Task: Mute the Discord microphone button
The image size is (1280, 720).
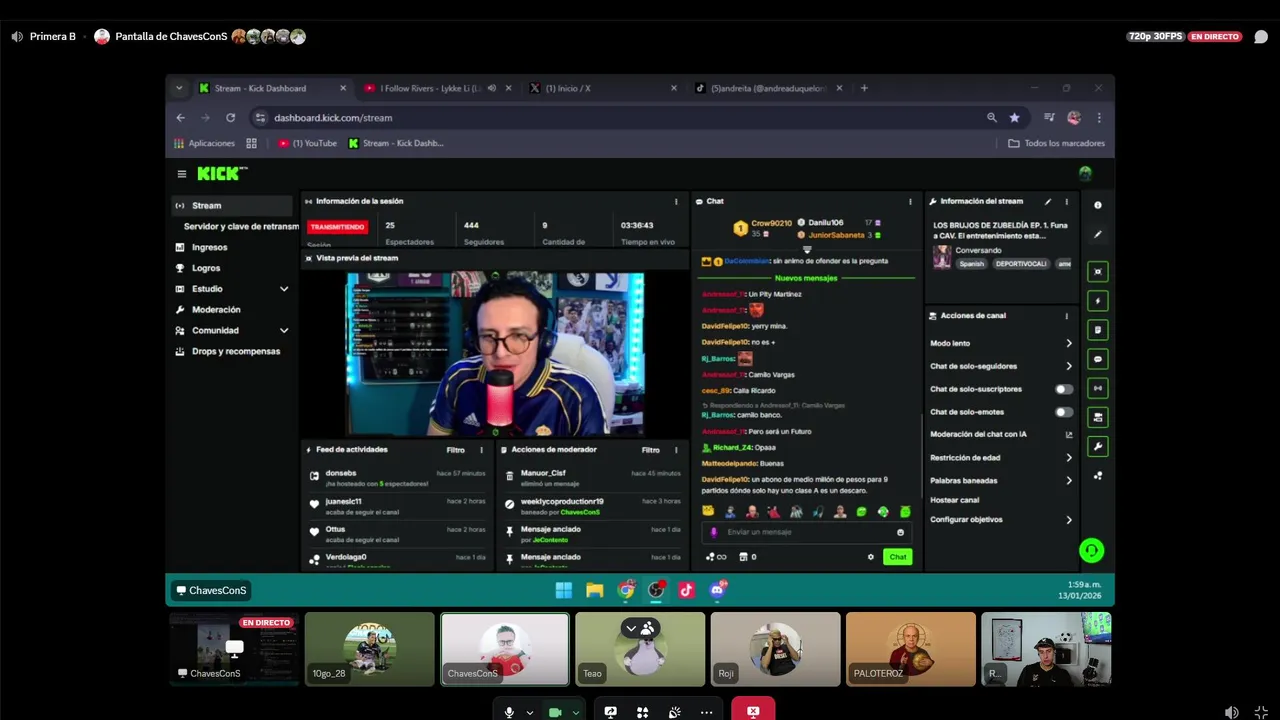Action: 509,712
